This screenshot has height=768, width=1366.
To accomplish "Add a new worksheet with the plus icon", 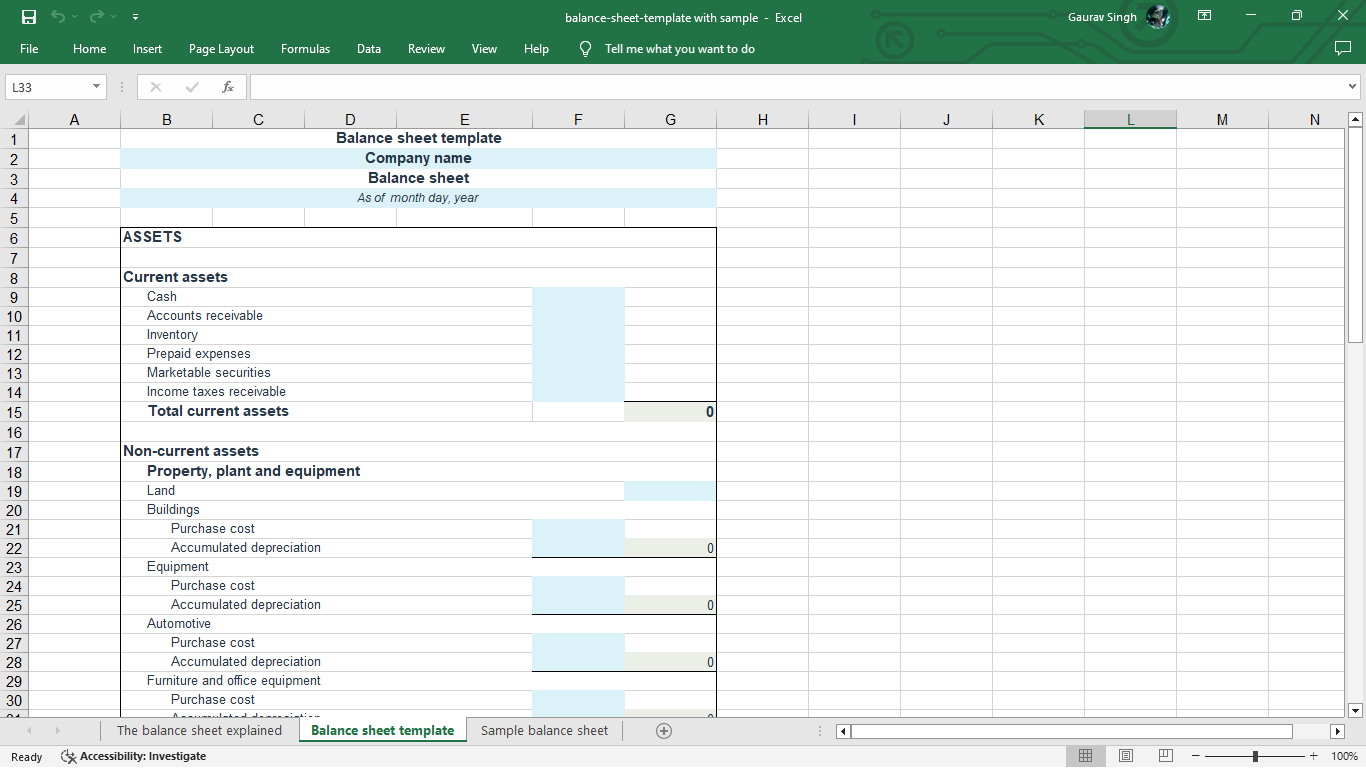I will tap(663, 730).
